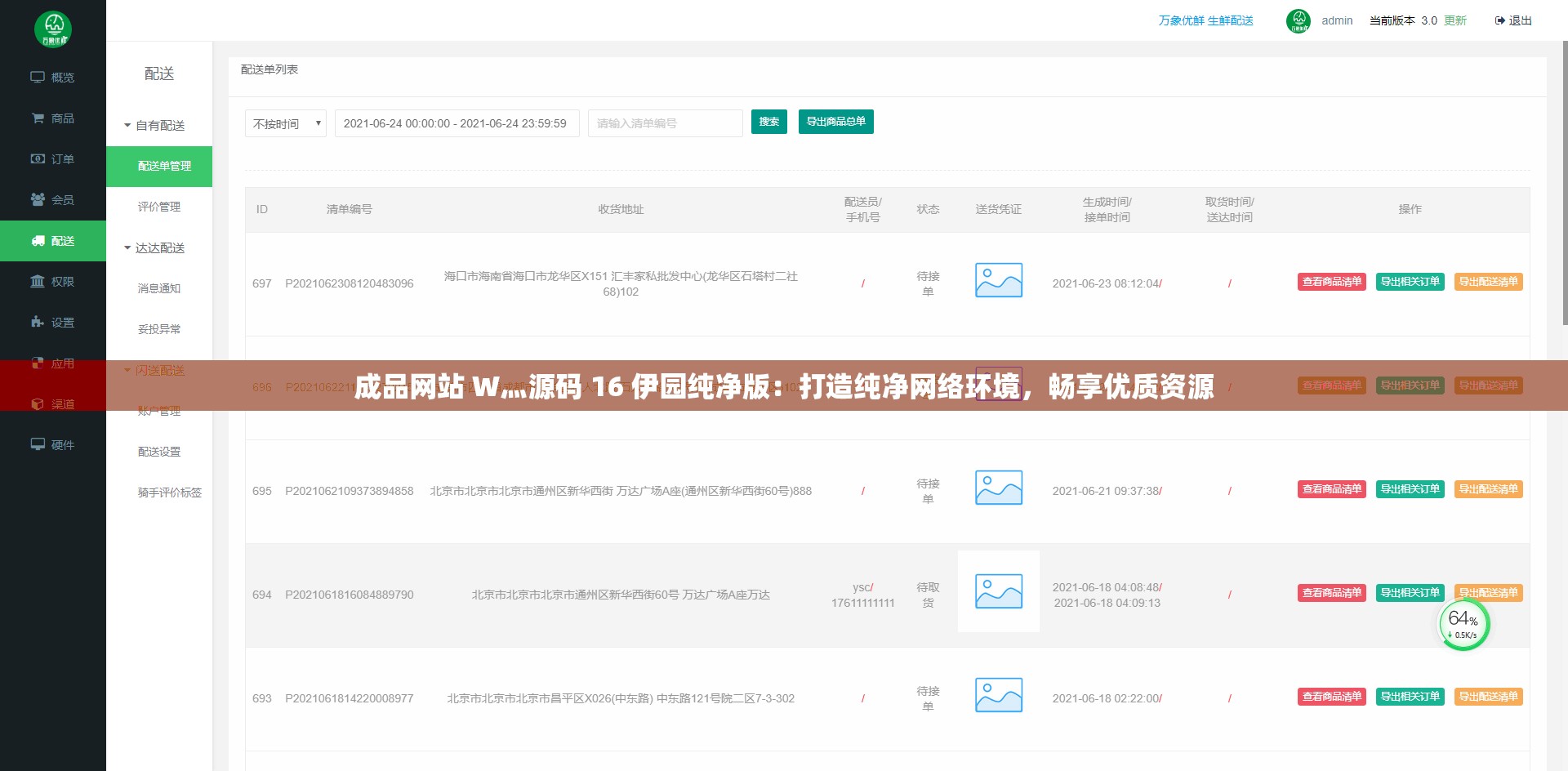Click order number P2021062308120483096

pos(350,283)
